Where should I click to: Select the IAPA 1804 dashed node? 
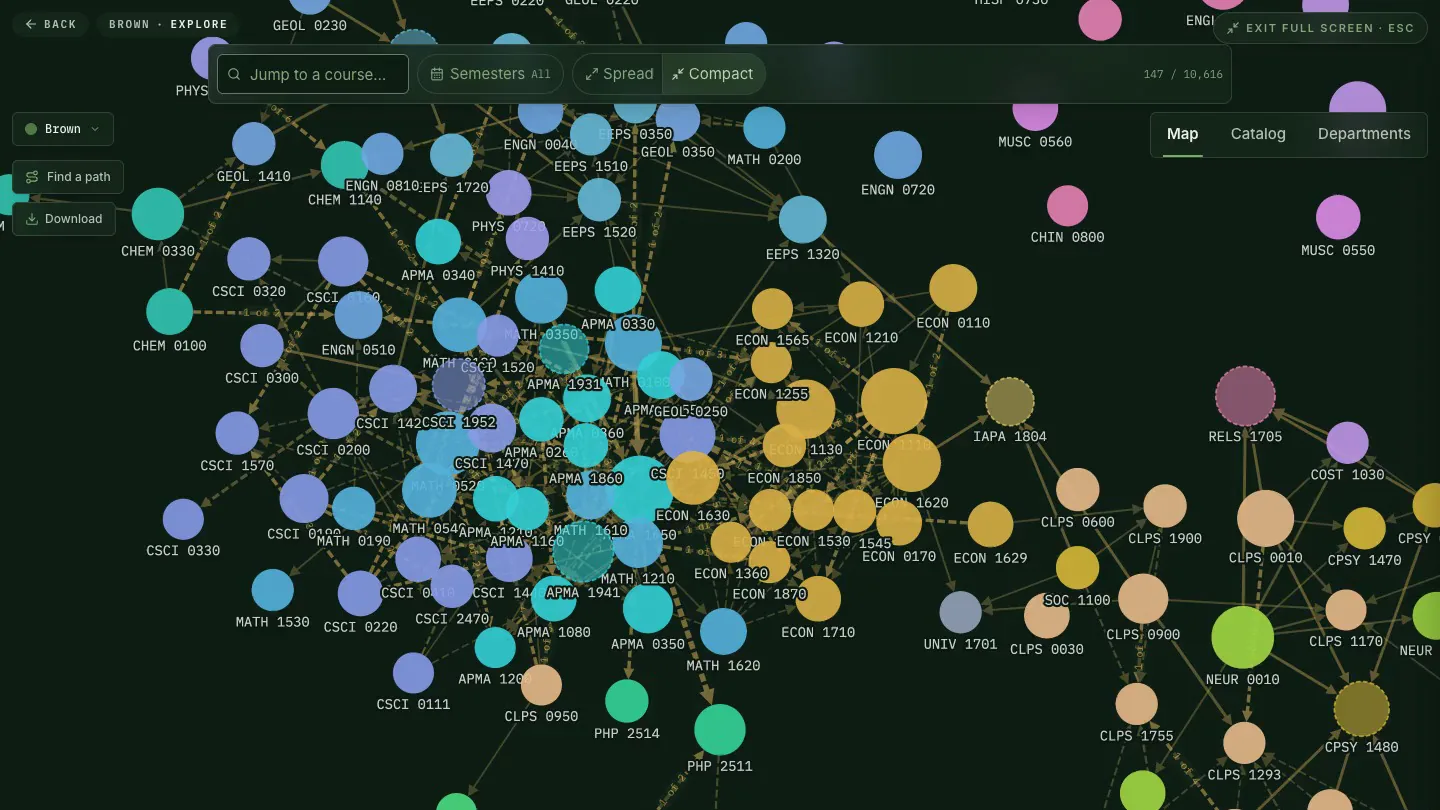point(1010,402)
